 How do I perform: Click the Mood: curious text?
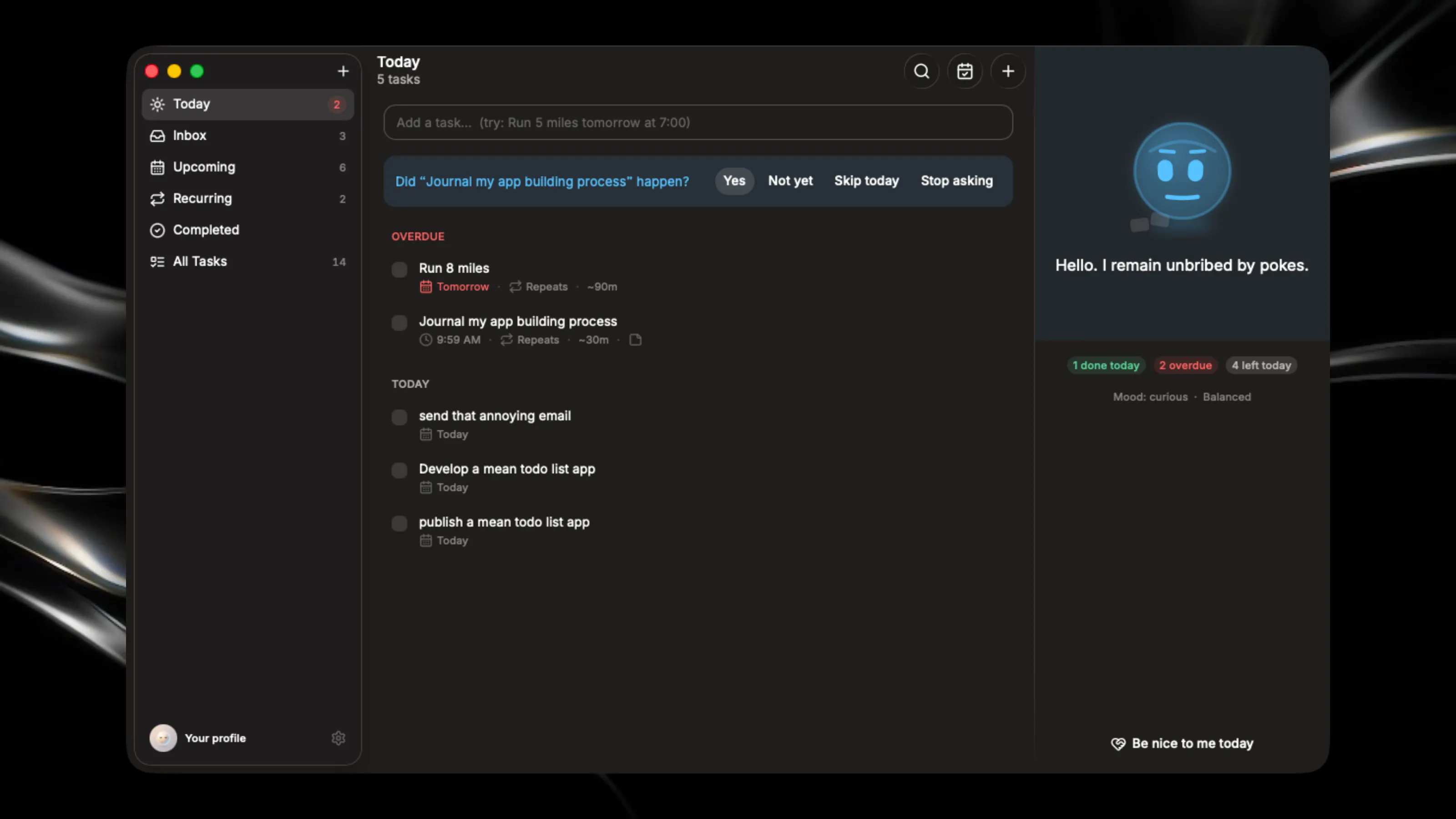1150,397
